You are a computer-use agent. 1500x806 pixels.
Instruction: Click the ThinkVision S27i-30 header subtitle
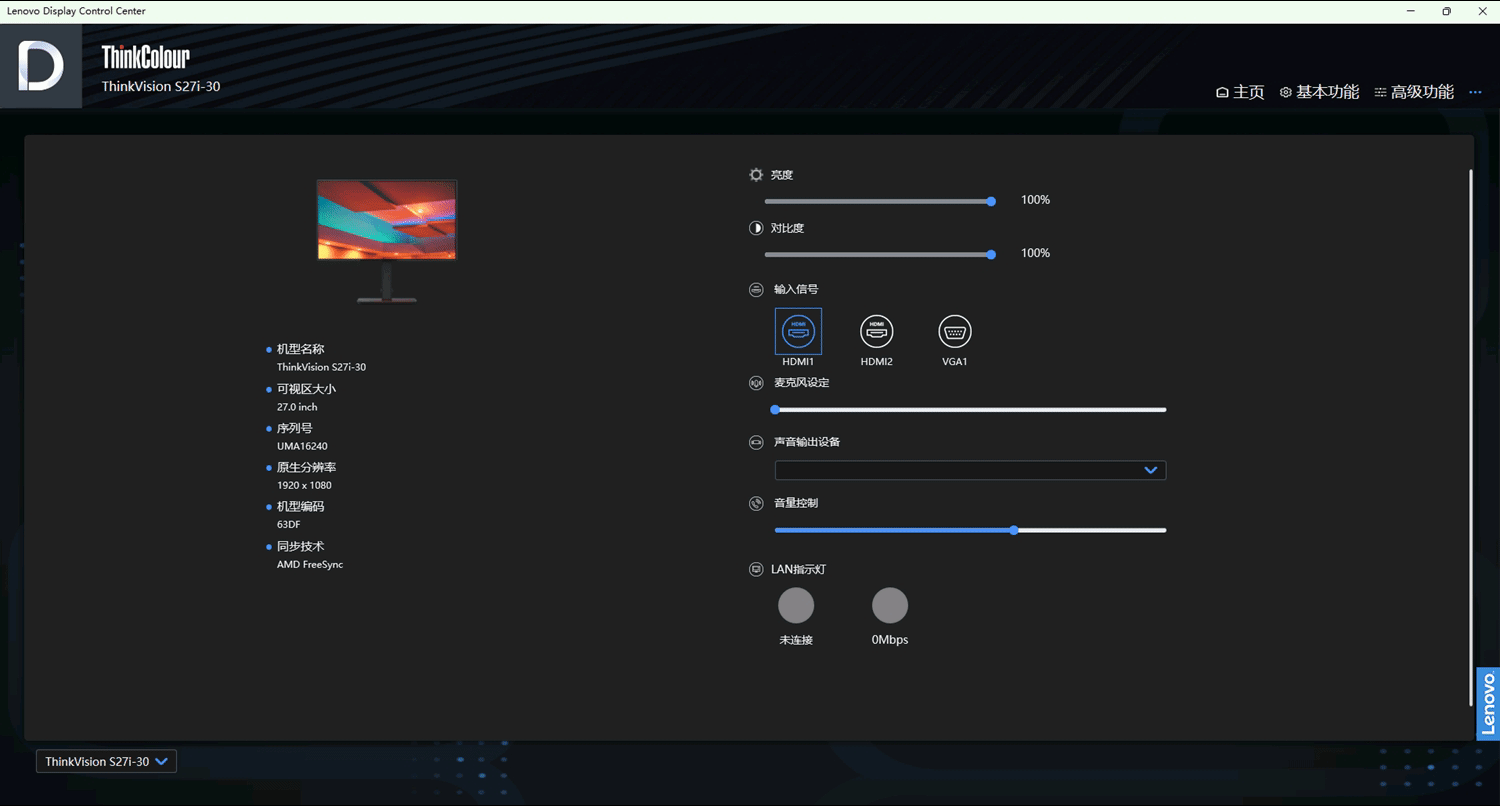point(161,87)
